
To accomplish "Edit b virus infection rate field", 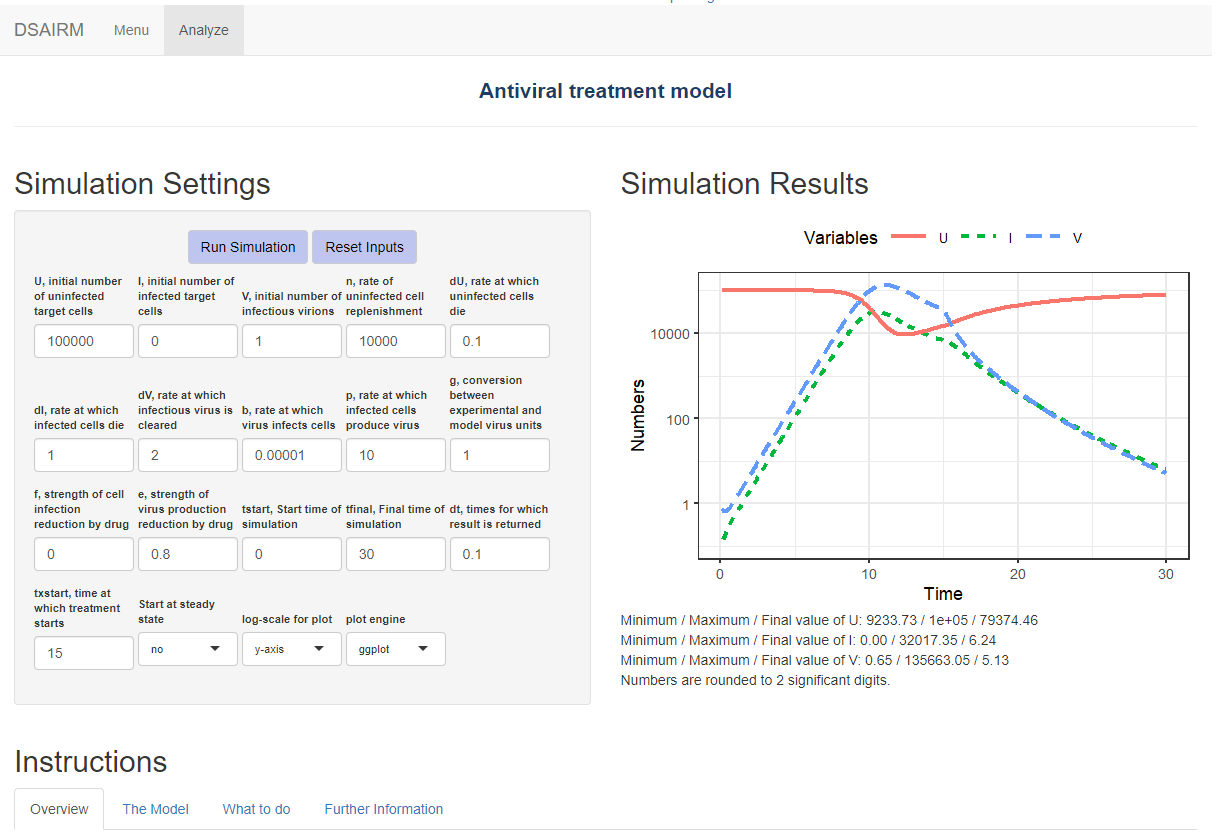I will (x=292, y=455).
